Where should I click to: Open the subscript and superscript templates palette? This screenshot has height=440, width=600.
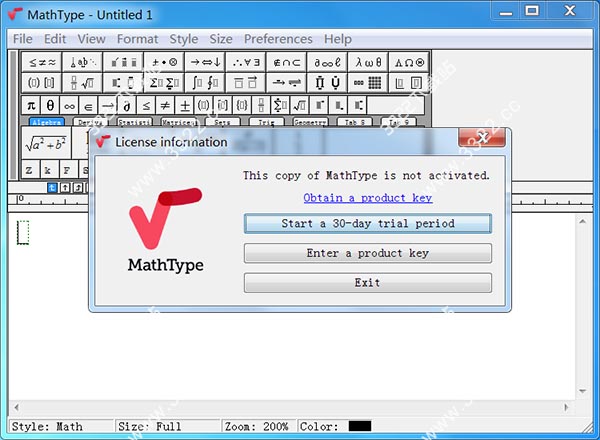pyautogui.click(x=124, y=83)
